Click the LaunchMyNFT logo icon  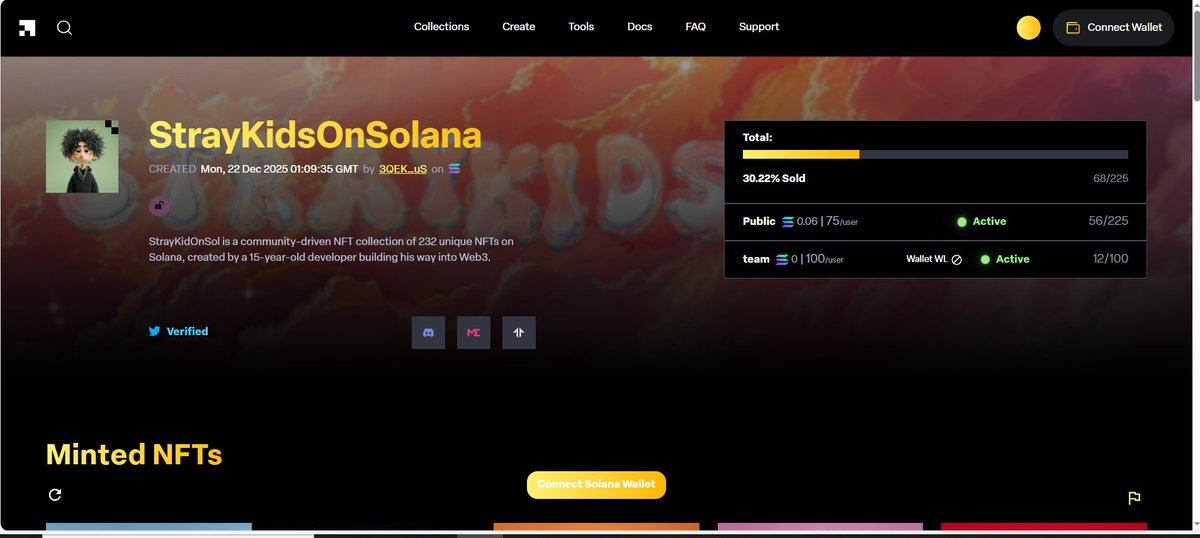click(x=27, y=28)
